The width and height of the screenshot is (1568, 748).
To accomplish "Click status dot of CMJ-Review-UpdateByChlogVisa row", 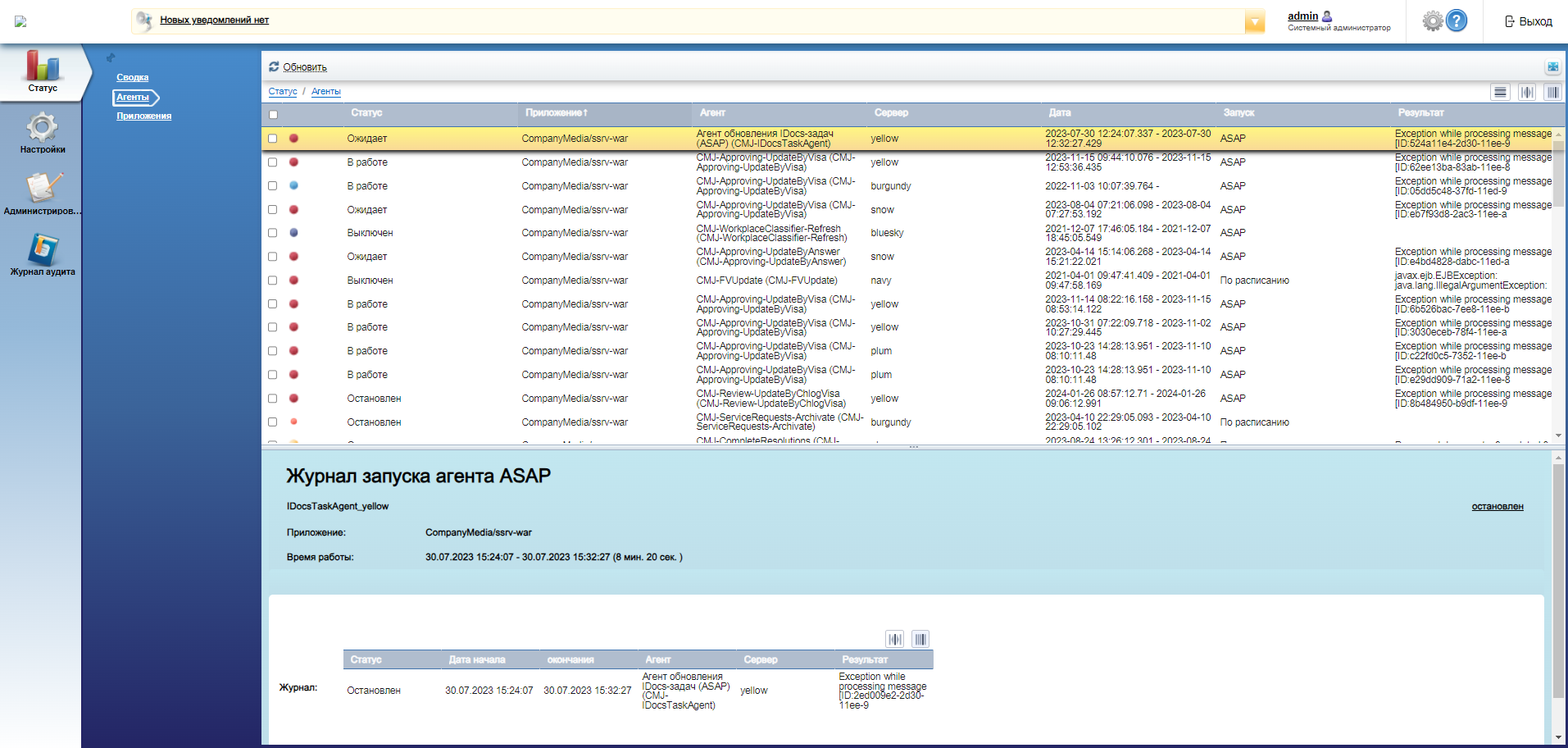I will 293,399.
